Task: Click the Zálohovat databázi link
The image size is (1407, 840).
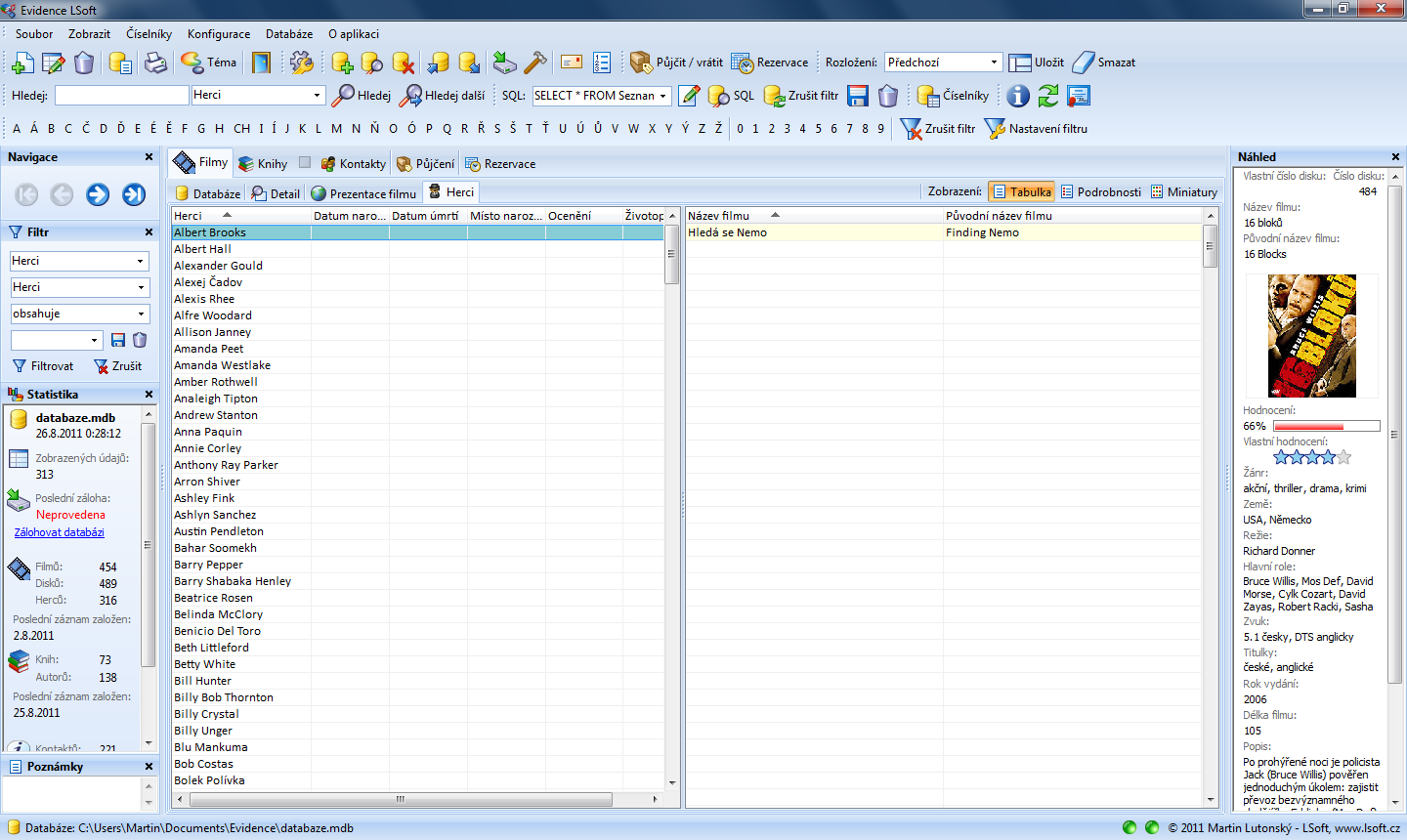Action: 59,533
